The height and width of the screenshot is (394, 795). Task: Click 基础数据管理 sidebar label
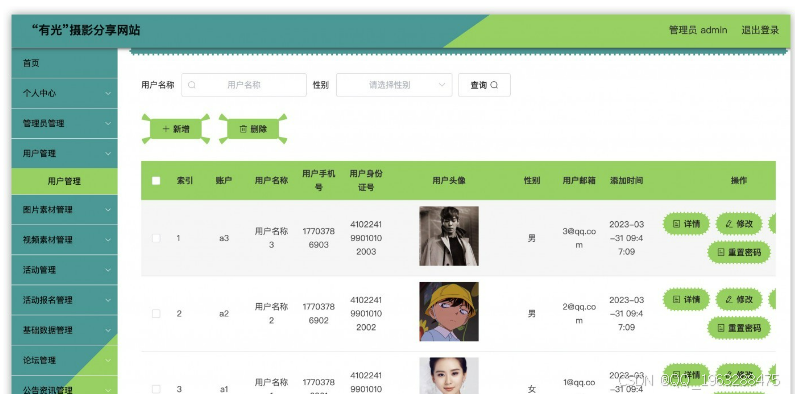click(48, 330)
